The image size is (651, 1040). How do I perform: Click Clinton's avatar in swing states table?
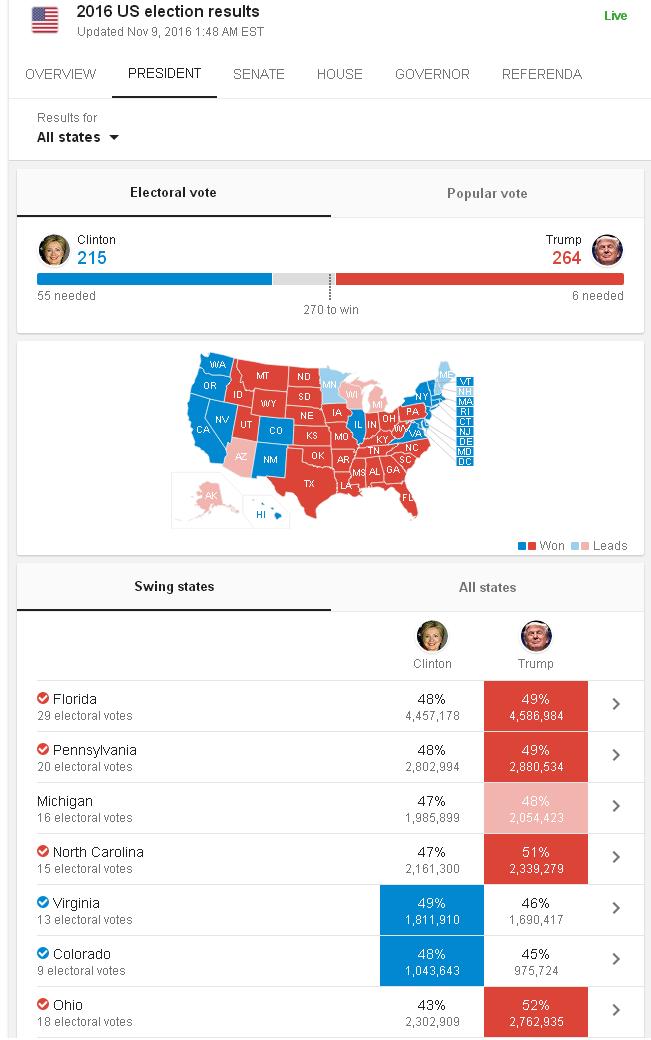coord(432,636)
